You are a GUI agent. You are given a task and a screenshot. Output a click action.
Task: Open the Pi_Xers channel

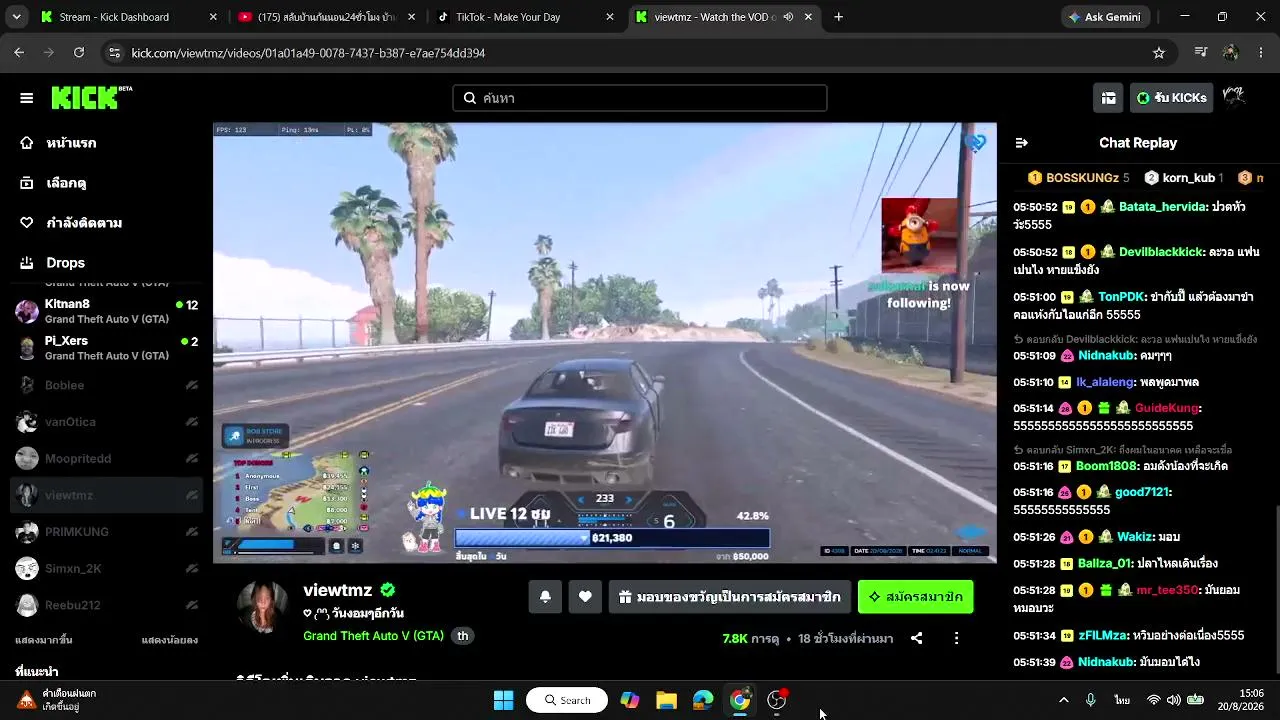[x=106, y=348]
